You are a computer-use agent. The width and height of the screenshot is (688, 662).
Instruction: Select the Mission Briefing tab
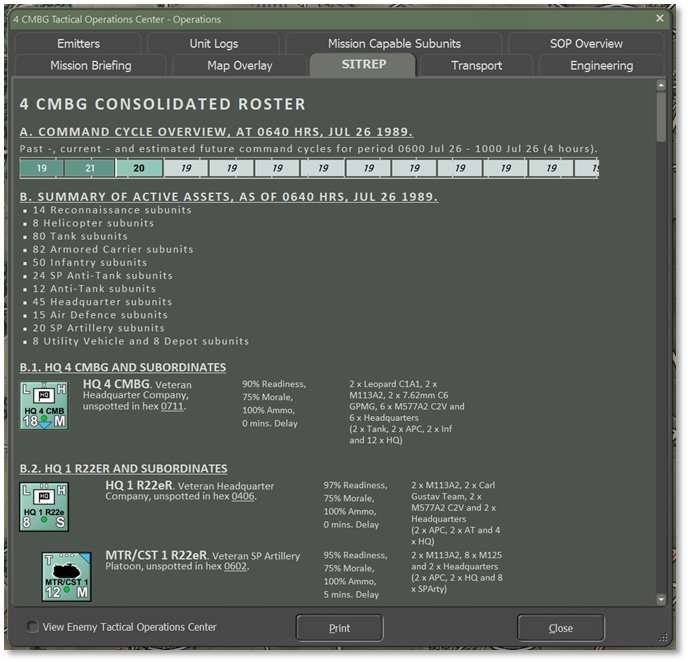click(x=90, y=66)
